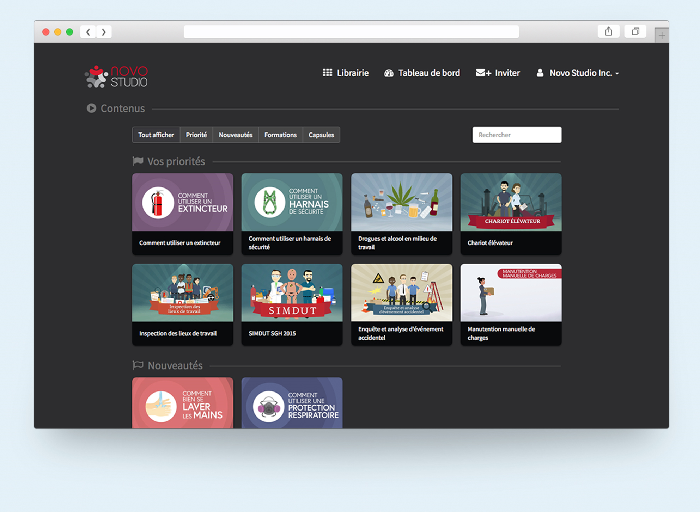Click the Contenus play icon
Viewport: 700px width, 512px height.
91,108
